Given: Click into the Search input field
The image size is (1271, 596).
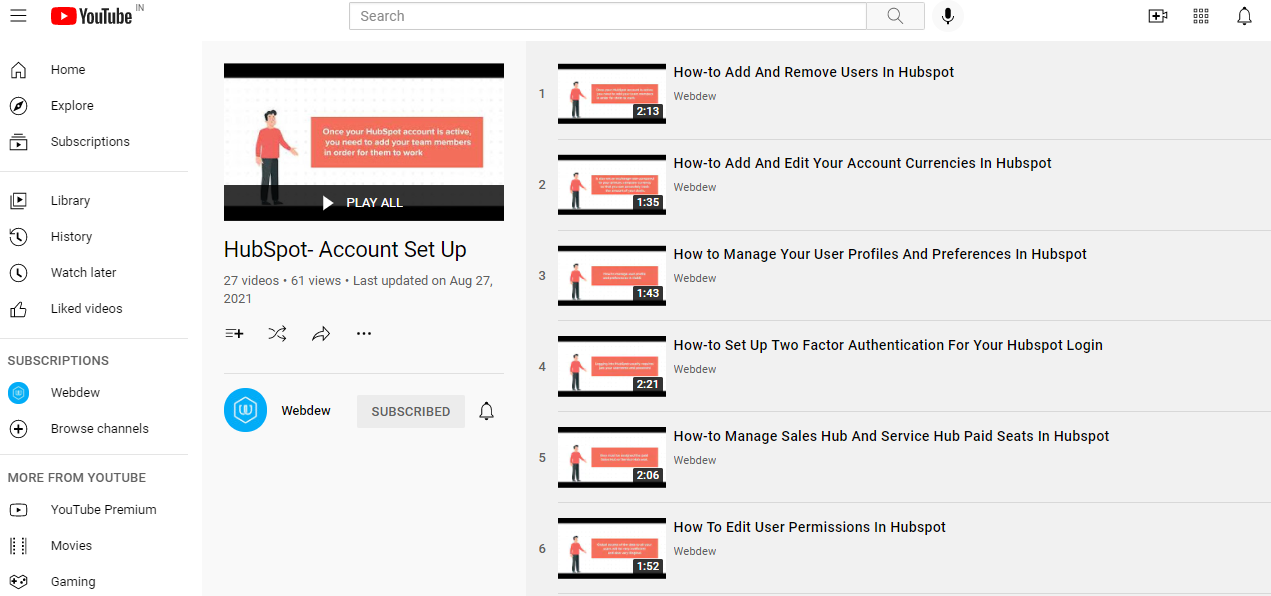Looking at the screenshot, I should pos(607,16).
